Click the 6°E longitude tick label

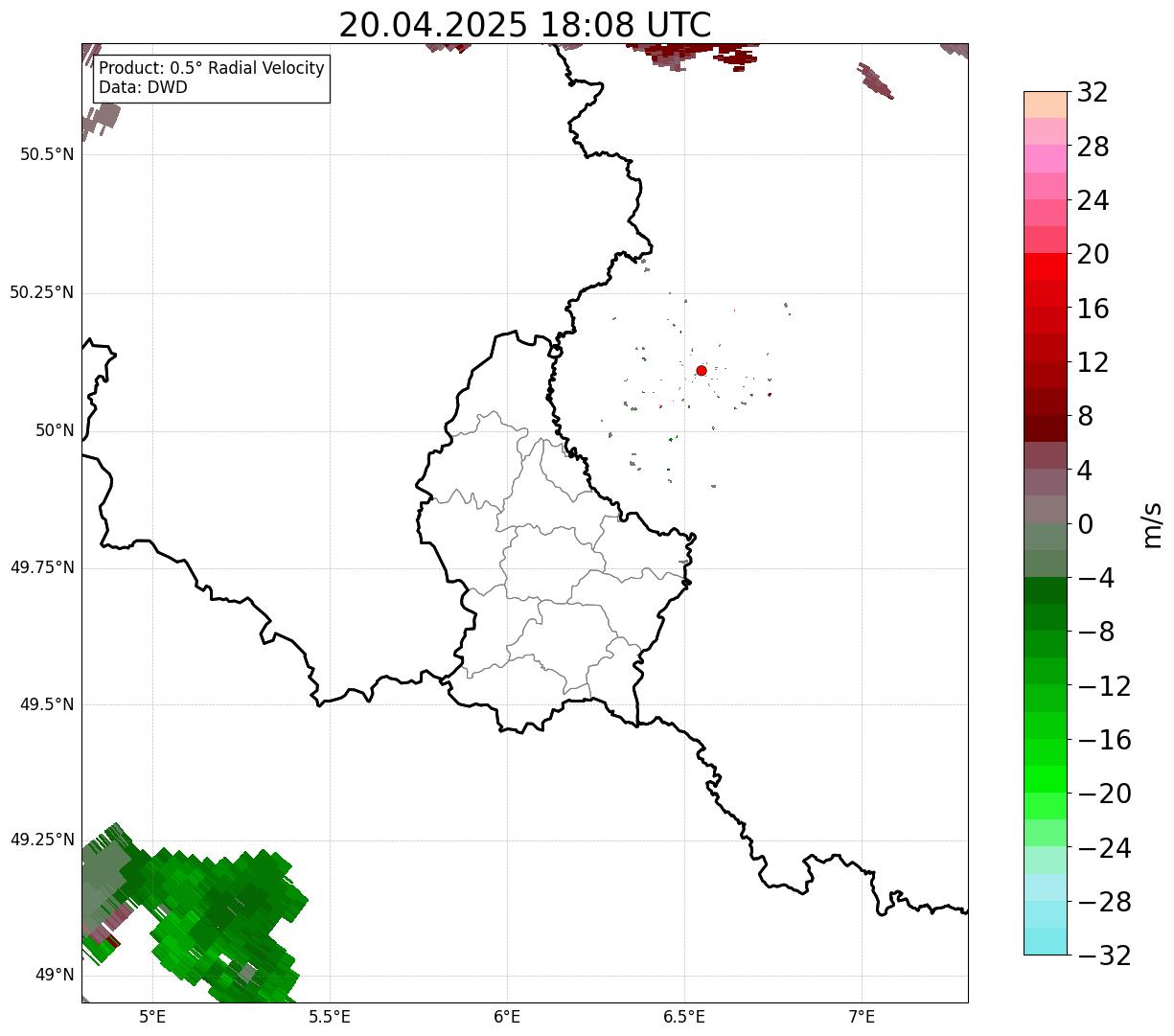(x=507, y=1016)
